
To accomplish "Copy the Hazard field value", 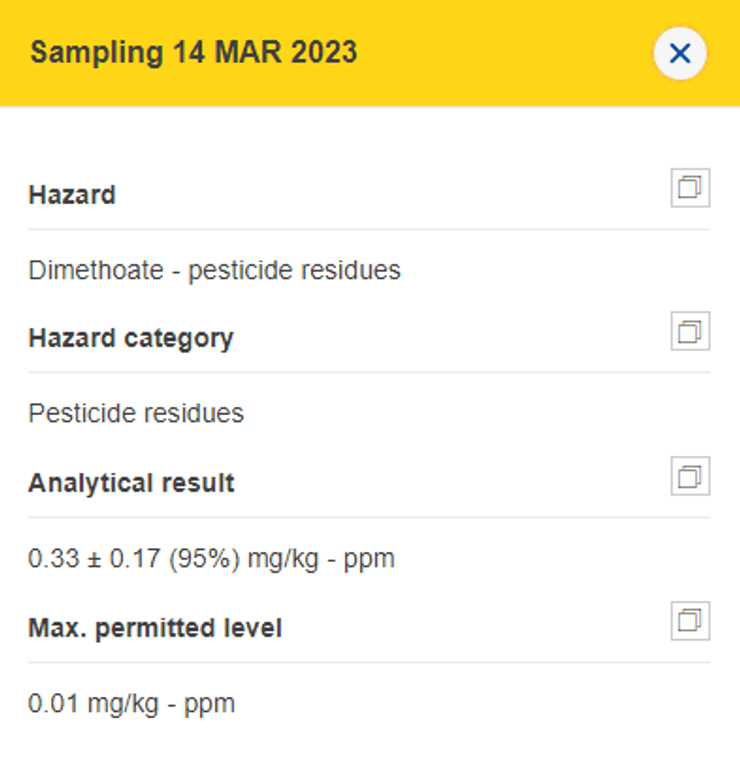I will (690, 188).
